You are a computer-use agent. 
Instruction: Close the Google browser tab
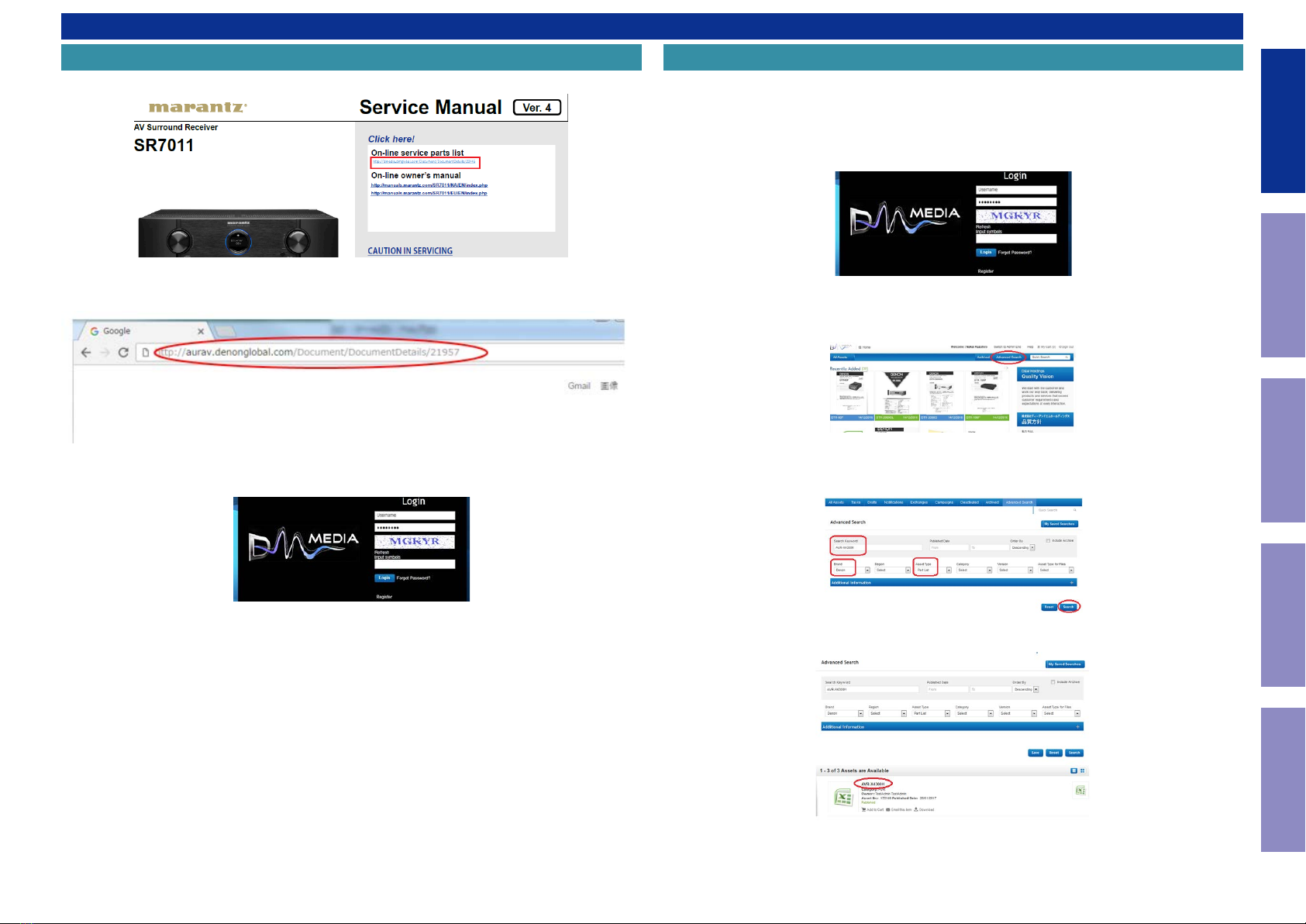tap(201, 332)
